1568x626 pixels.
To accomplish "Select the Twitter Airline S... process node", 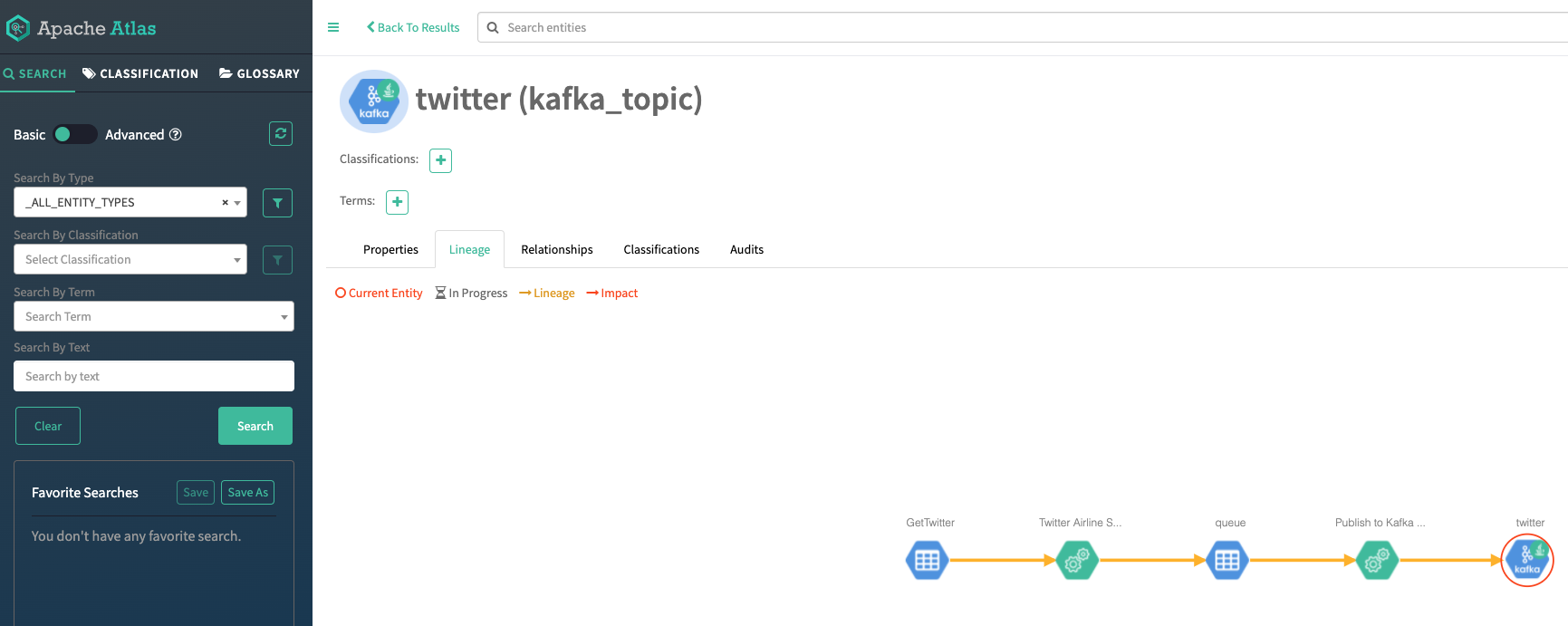I will point(1077,560).
